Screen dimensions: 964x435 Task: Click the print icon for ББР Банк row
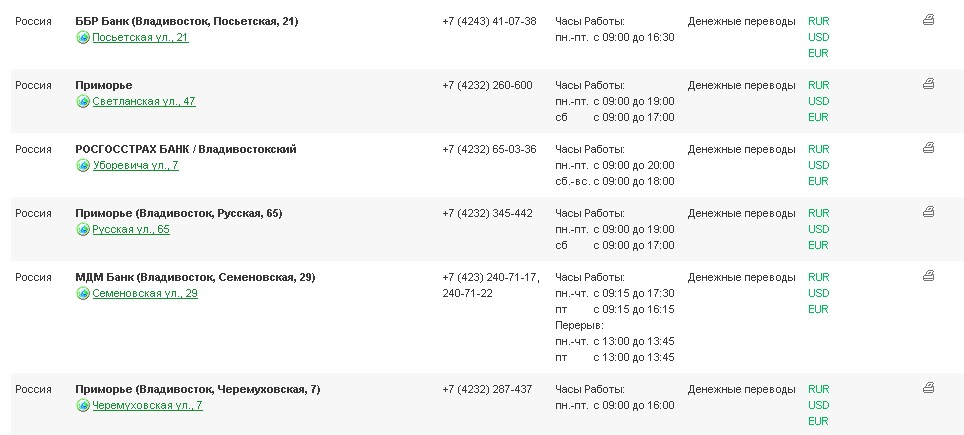(x=928, y=20)
